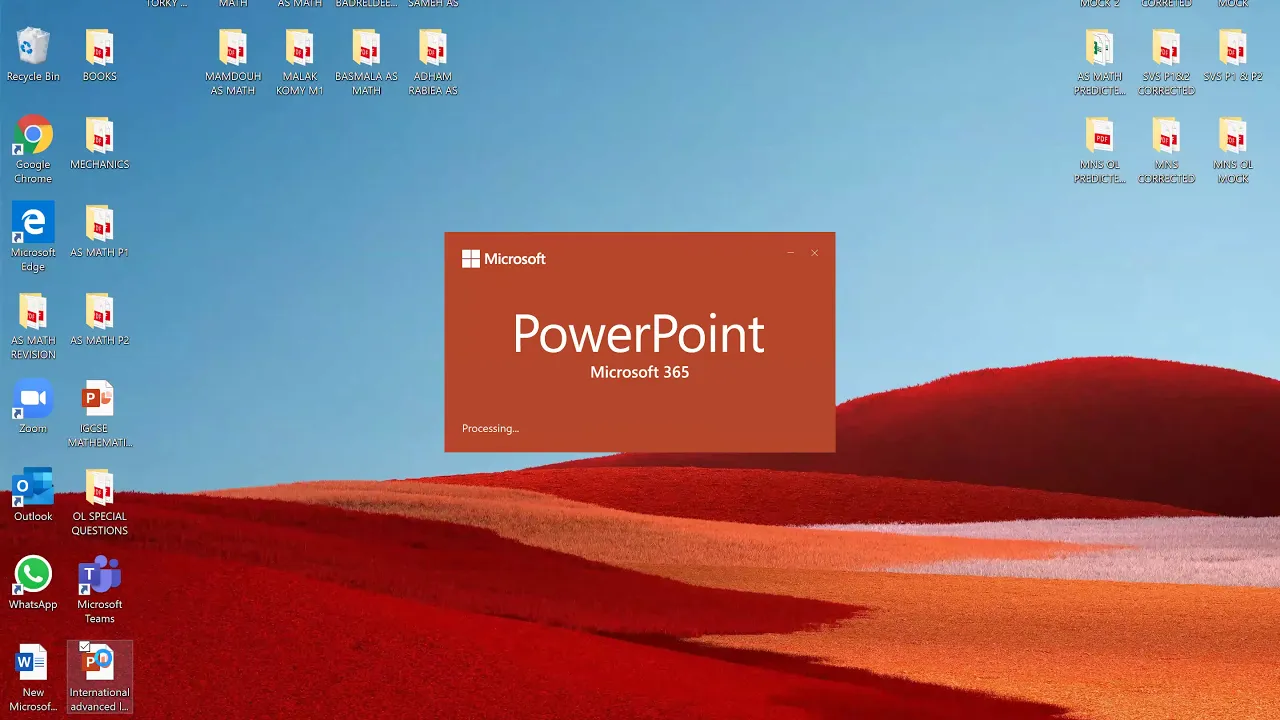Select the AS MATH P1 folder
Viewport: 1280px width, 720px height.
99,232
